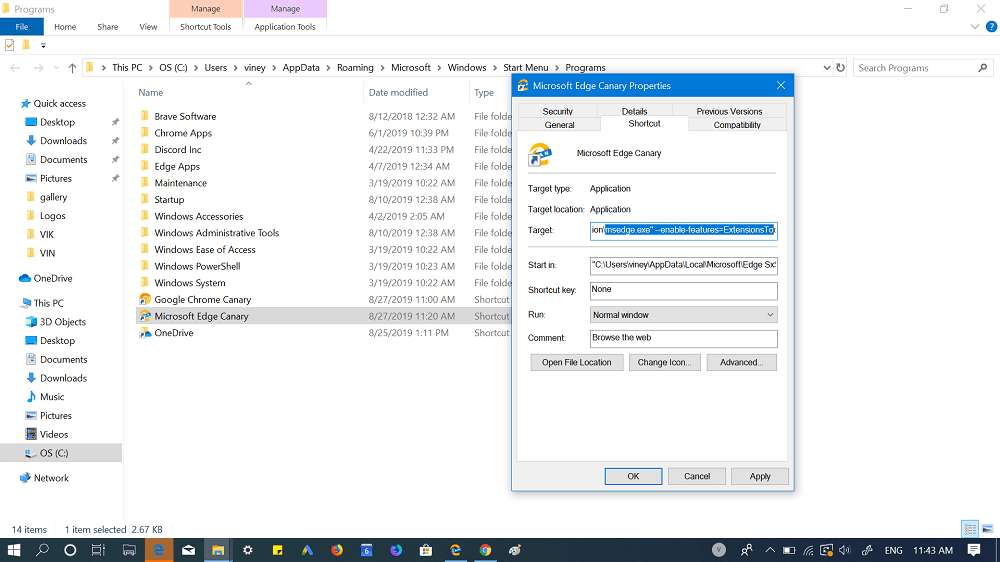Click Advanced button in Properties
Viewport: 1000px width, 562px height.
(x=742, y=362)
